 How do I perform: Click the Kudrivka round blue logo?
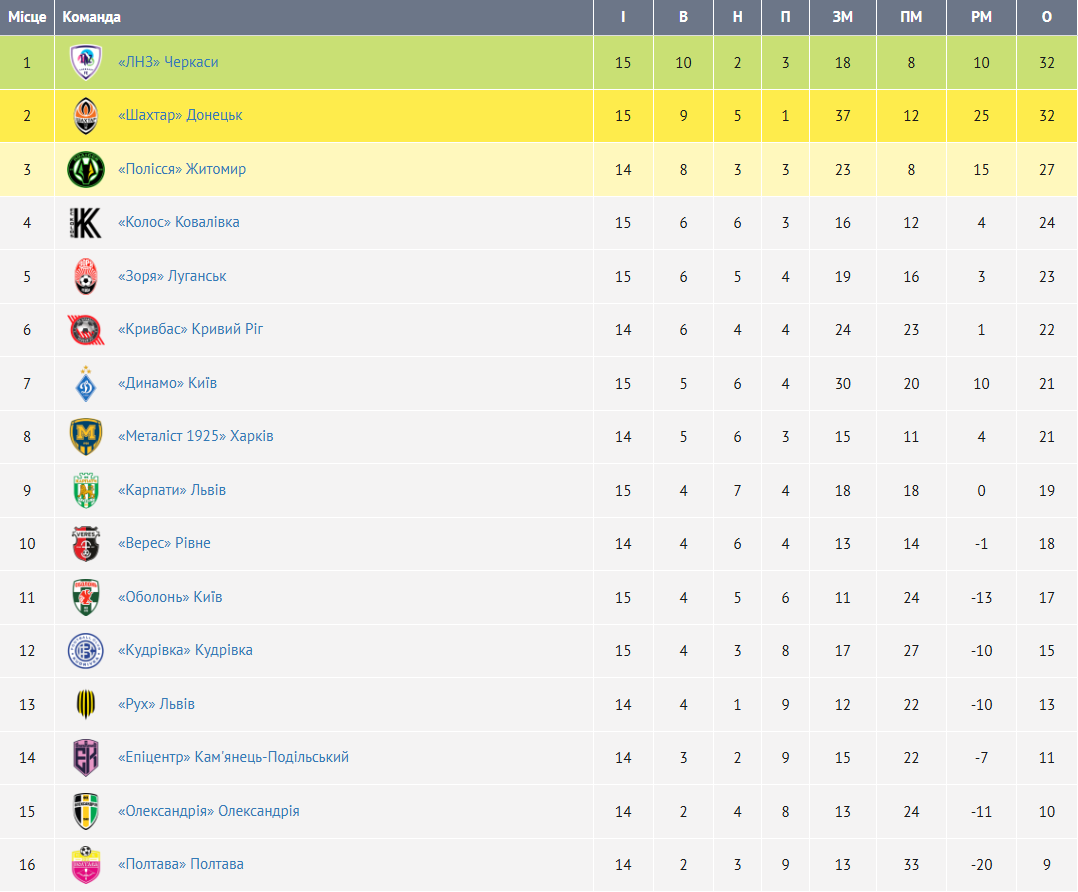point(85,651)
